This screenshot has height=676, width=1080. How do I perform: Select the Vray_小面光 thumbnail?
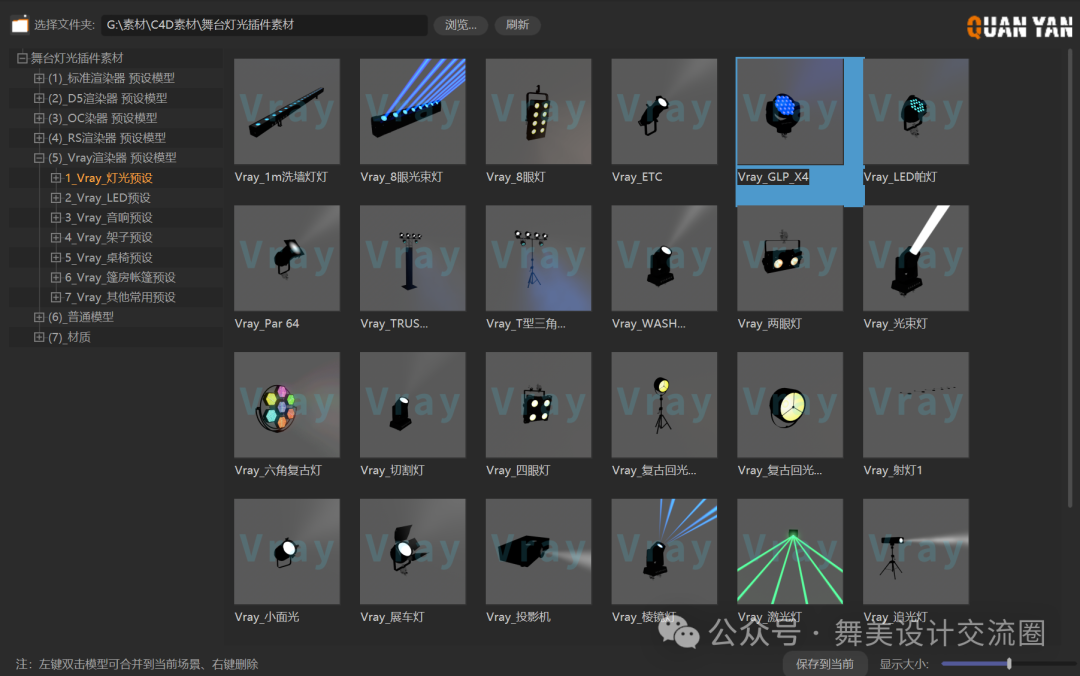click(x=287, y=551)
